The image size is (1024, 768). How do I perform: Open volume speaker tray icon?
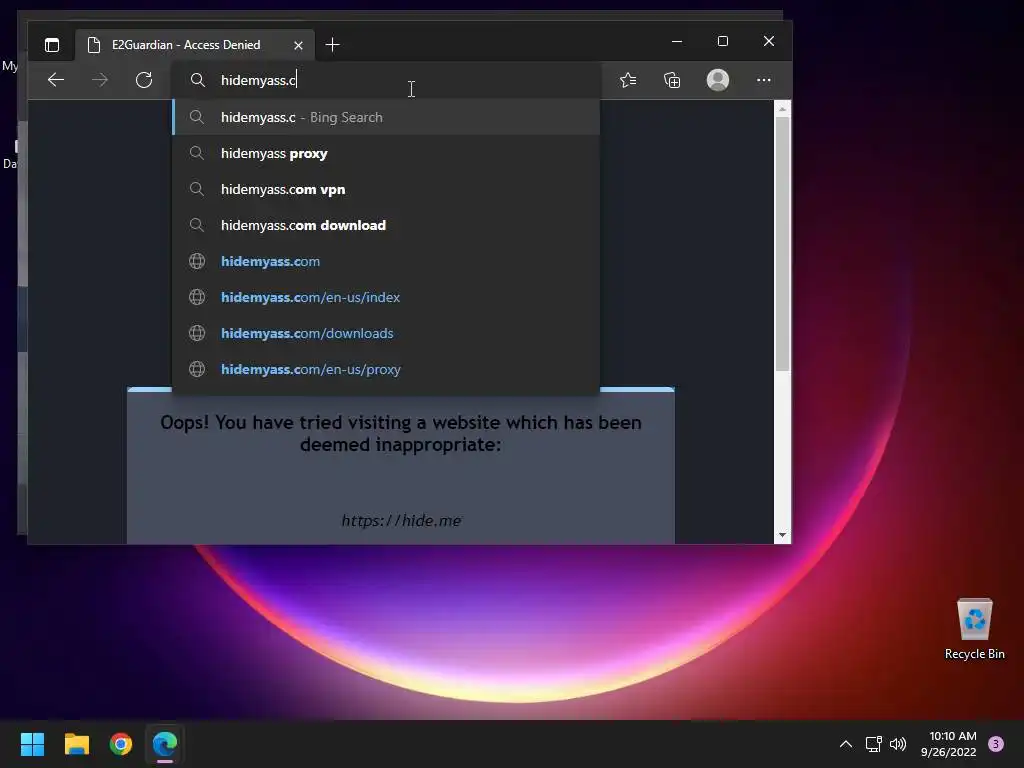899,744
